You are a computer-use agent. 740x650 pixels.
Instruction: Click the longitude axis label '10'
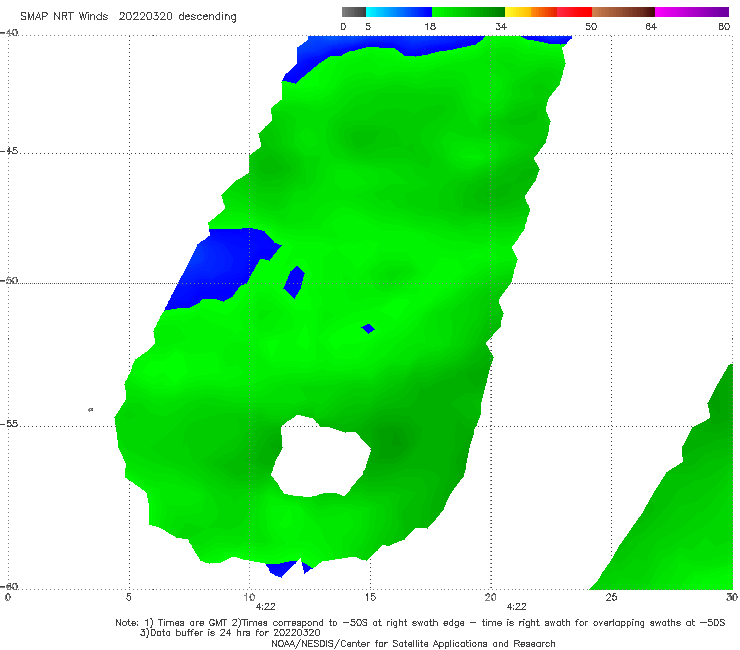coord(249,597)
